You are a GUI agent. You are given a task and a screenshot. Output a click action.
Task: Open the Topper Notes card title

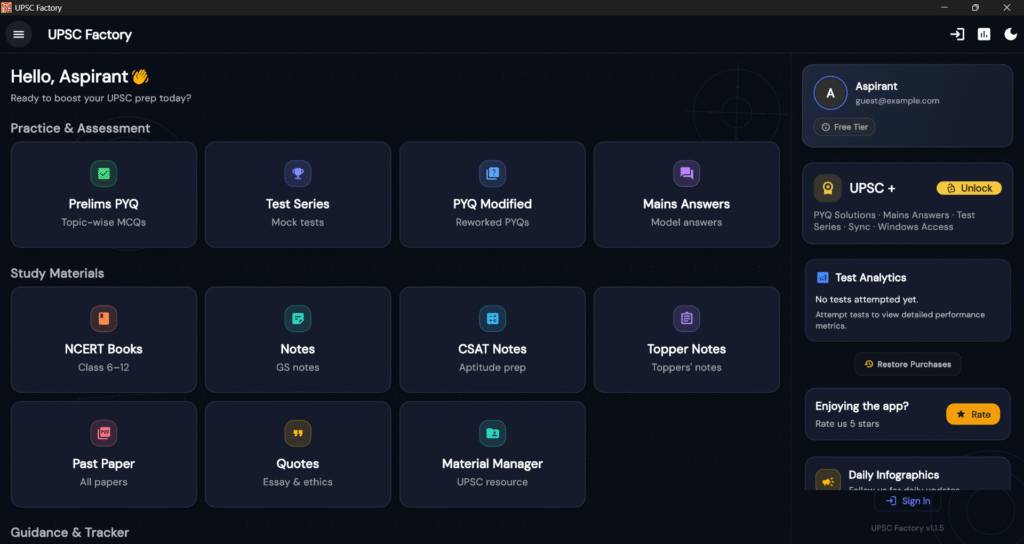click(x=686, y=349)
